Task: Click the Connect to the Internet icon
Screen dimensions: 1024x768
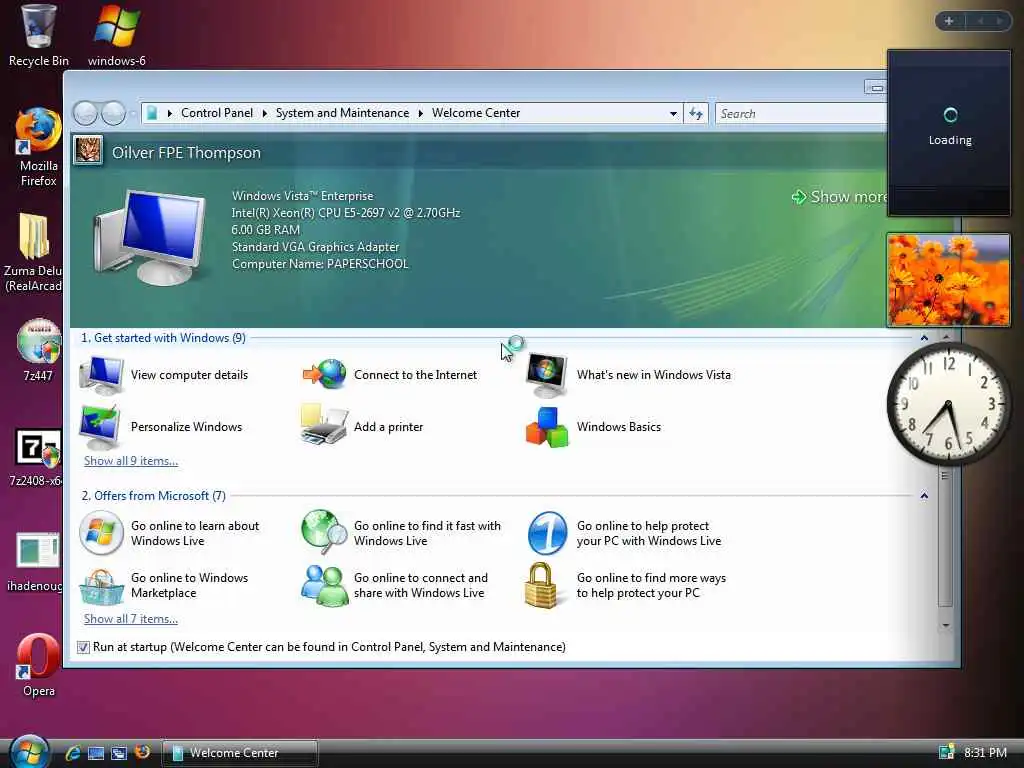Action: [x=325, y=375]
